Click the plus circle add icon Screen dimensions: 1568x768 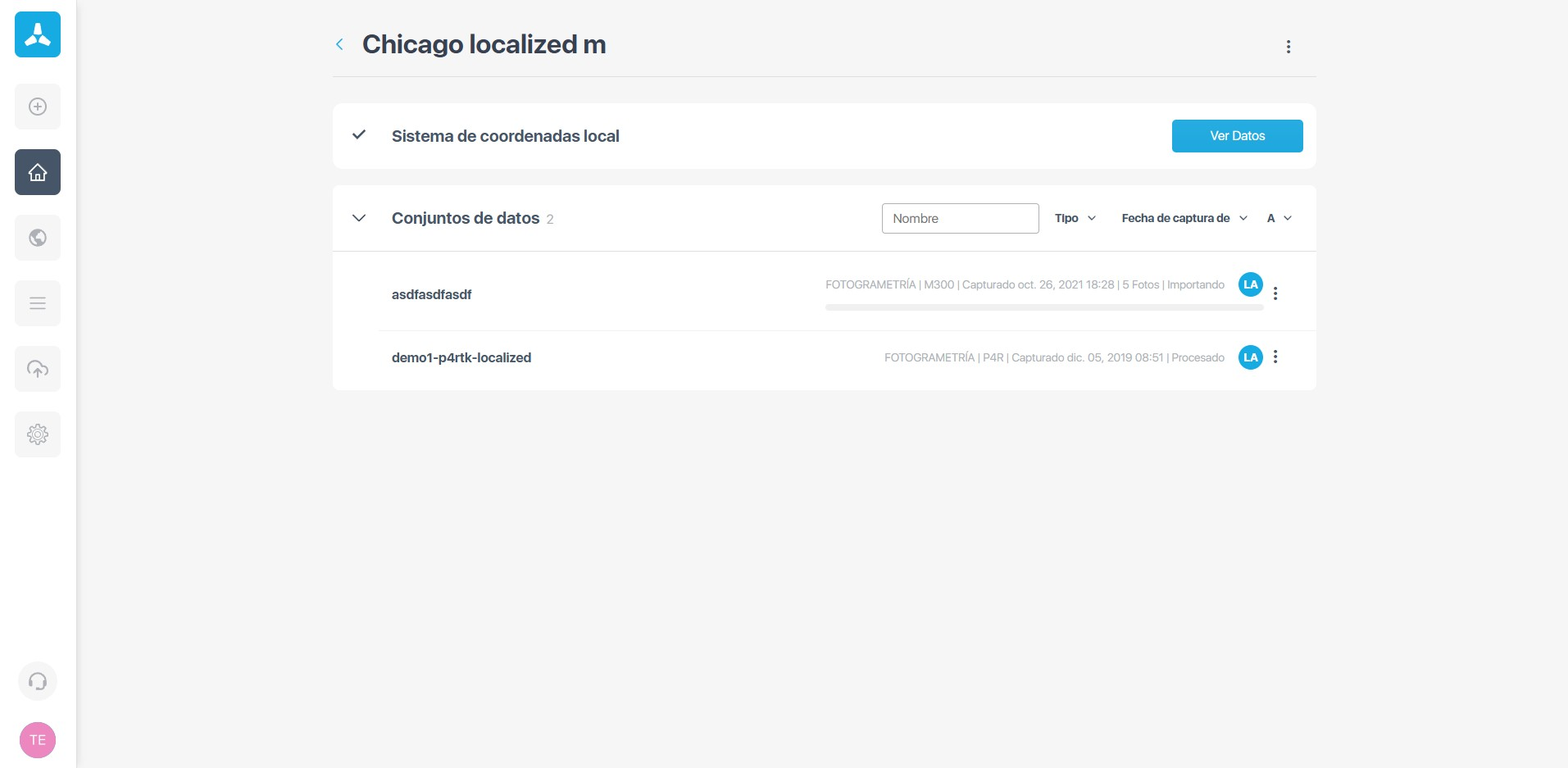[x=38, y=107]
